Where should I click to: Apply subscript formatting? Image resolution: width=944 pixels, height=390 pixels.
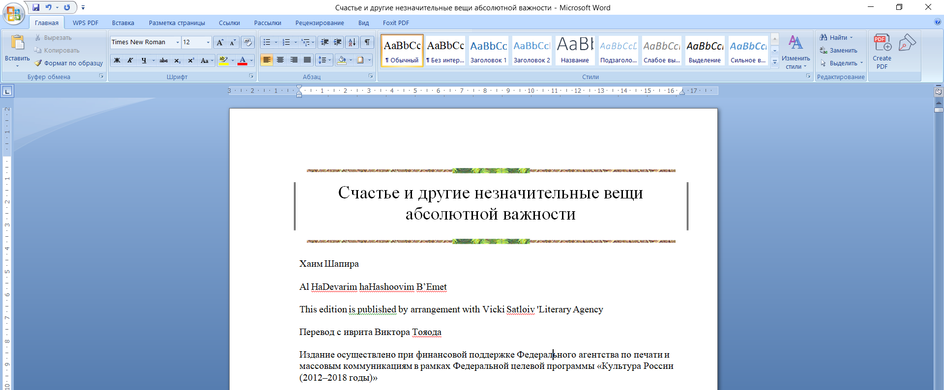pyautogui.click(x=177, y=60)
